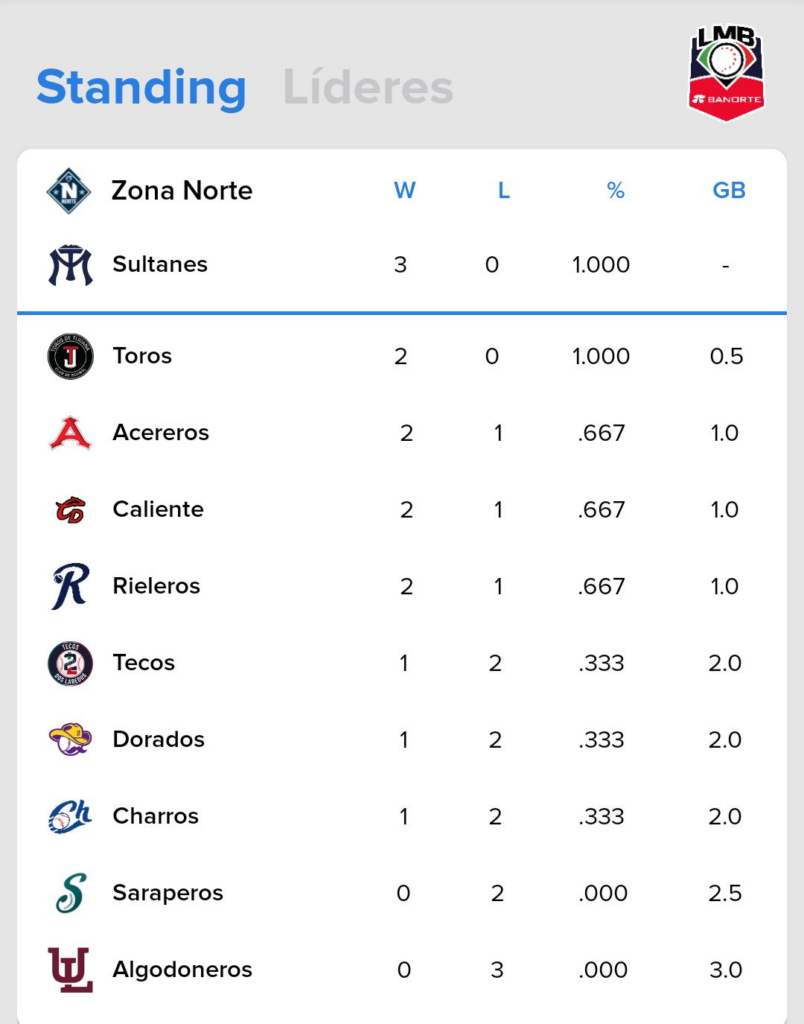Sort standings by W column header
The height and width of the screenshot is (1024, 804).
coord(404,191)
